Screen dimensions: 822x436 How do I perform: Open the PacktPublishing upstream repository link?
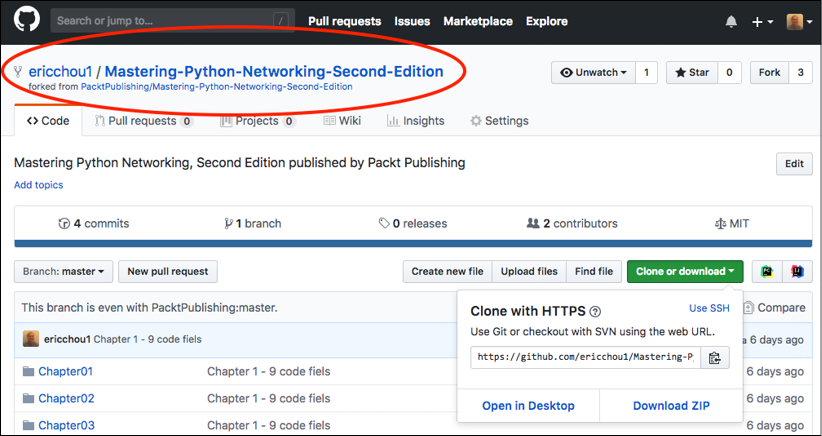217,86
